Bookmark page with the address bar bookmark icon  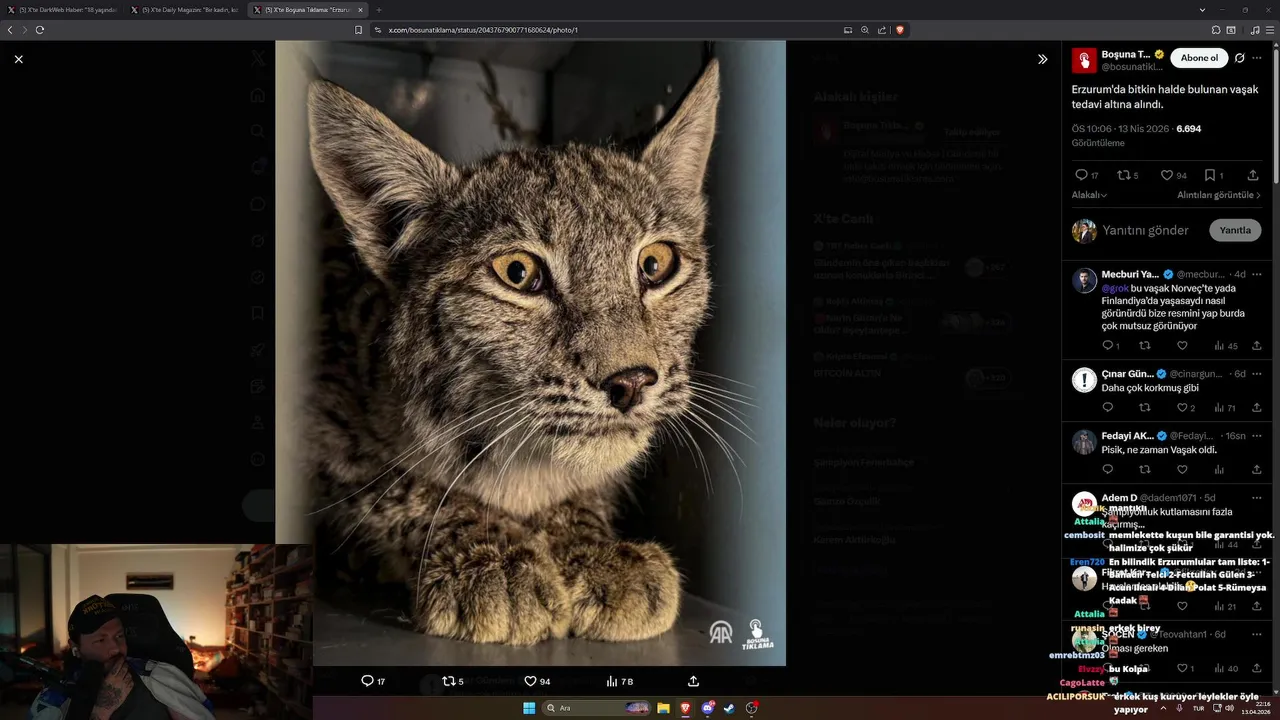[x=358, y=30]
